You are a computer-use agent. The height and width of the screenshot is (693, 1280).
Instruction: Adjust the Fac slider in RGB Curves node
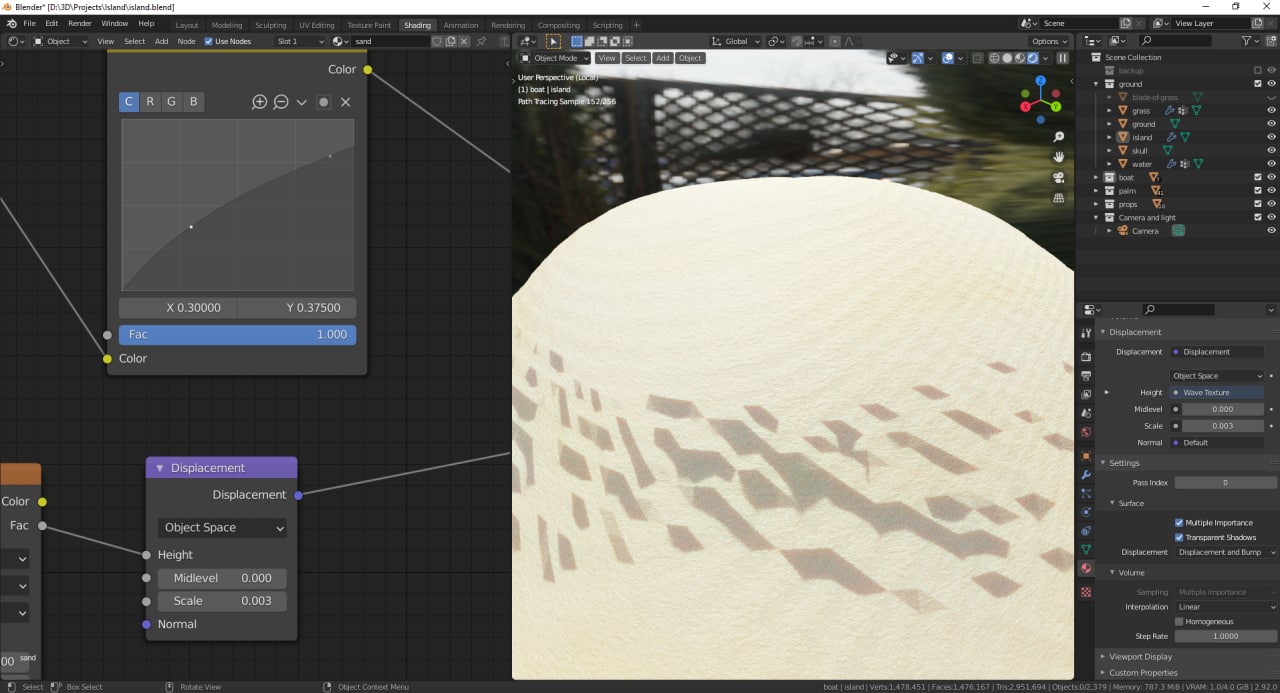(238, 334)
